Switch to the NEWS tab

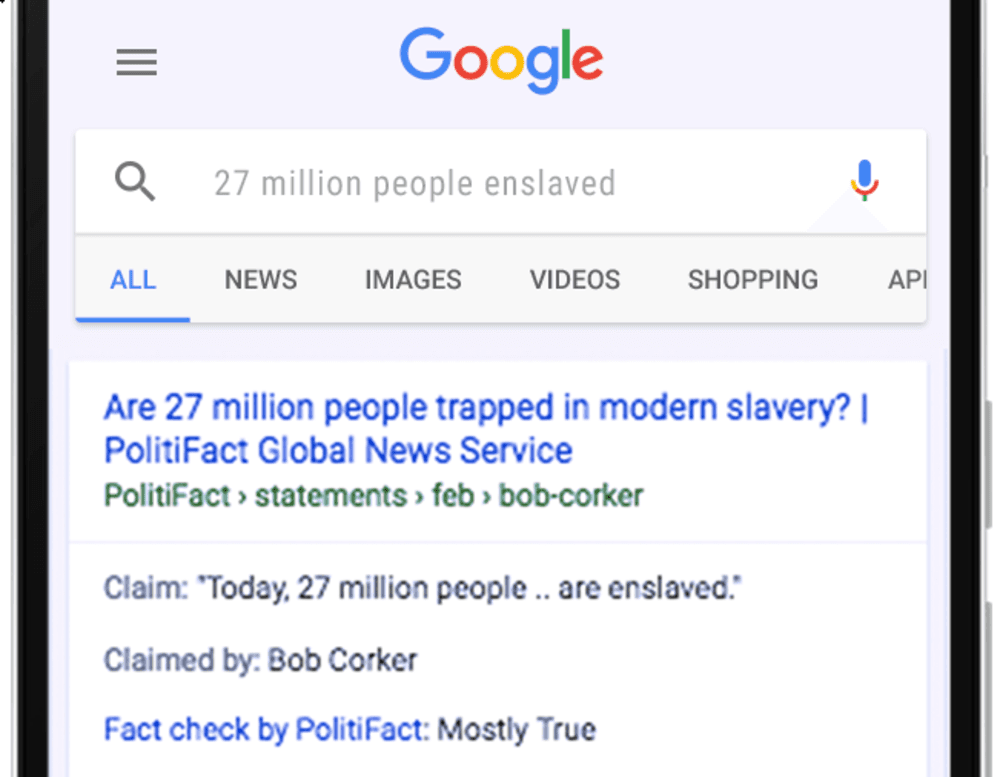click(261, 280)
